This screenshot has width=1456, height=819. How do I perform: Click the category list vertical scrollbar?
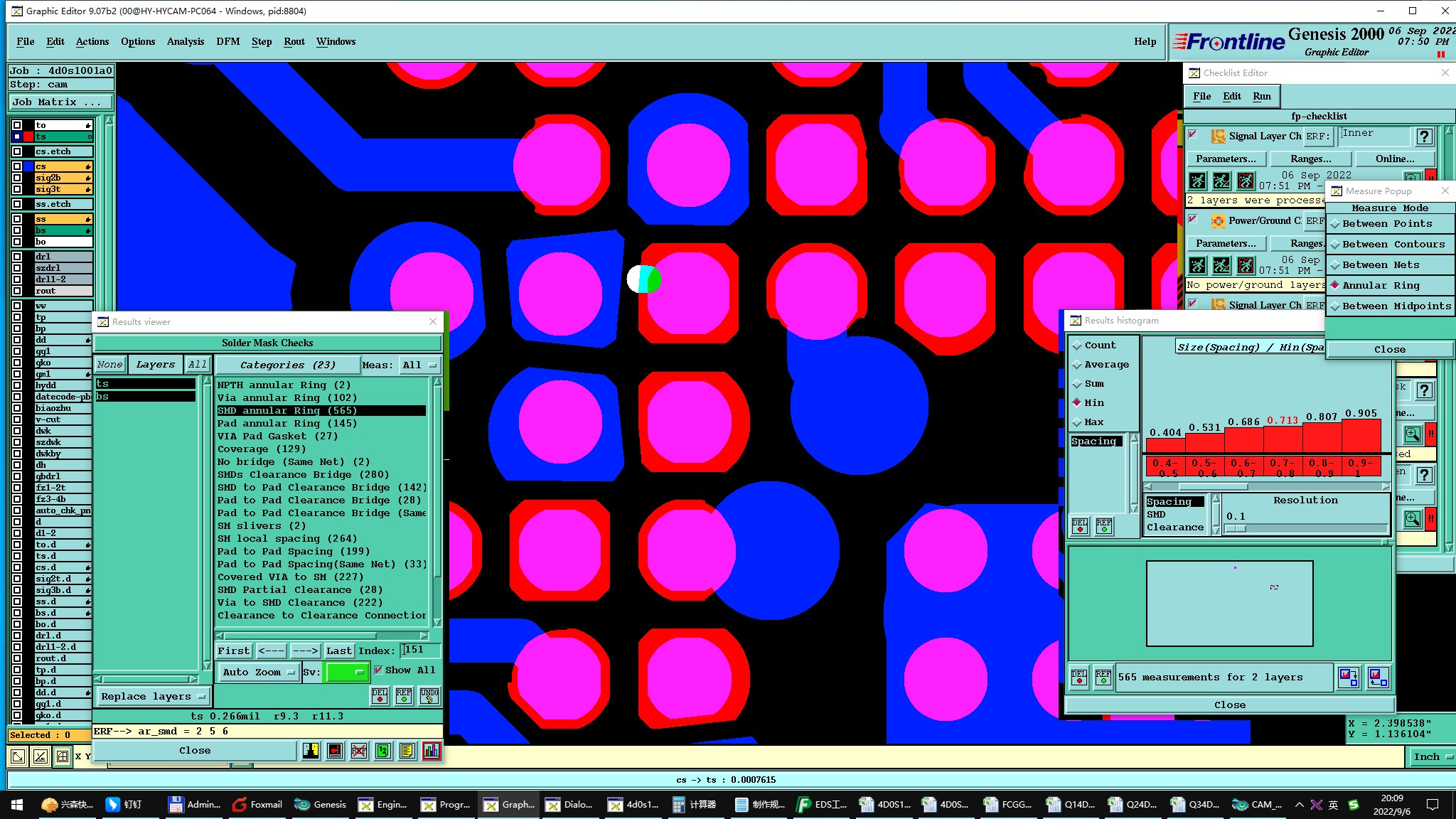437,501
